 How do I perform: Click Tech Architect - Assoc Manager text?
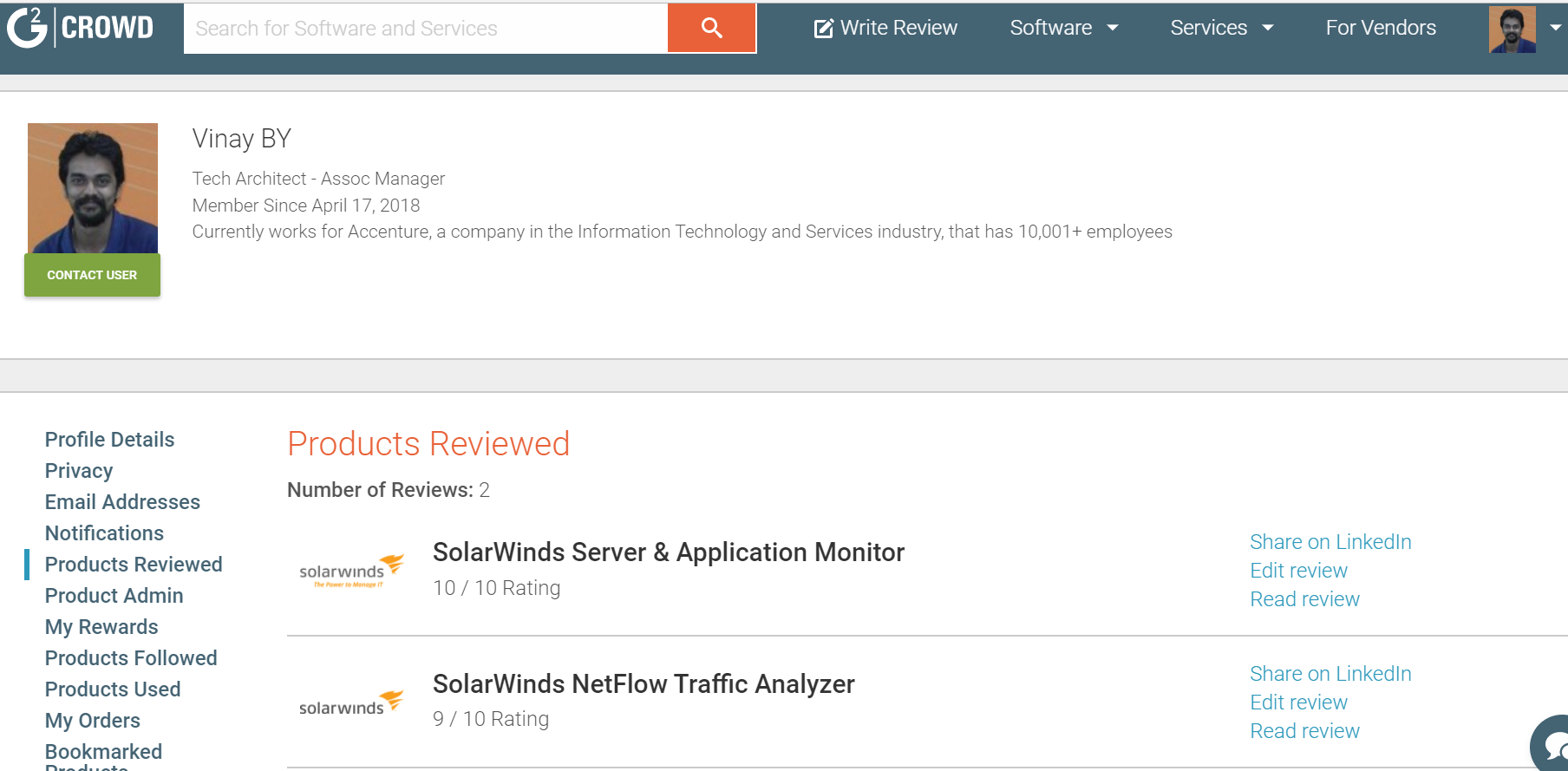click(x=318, y=179)
